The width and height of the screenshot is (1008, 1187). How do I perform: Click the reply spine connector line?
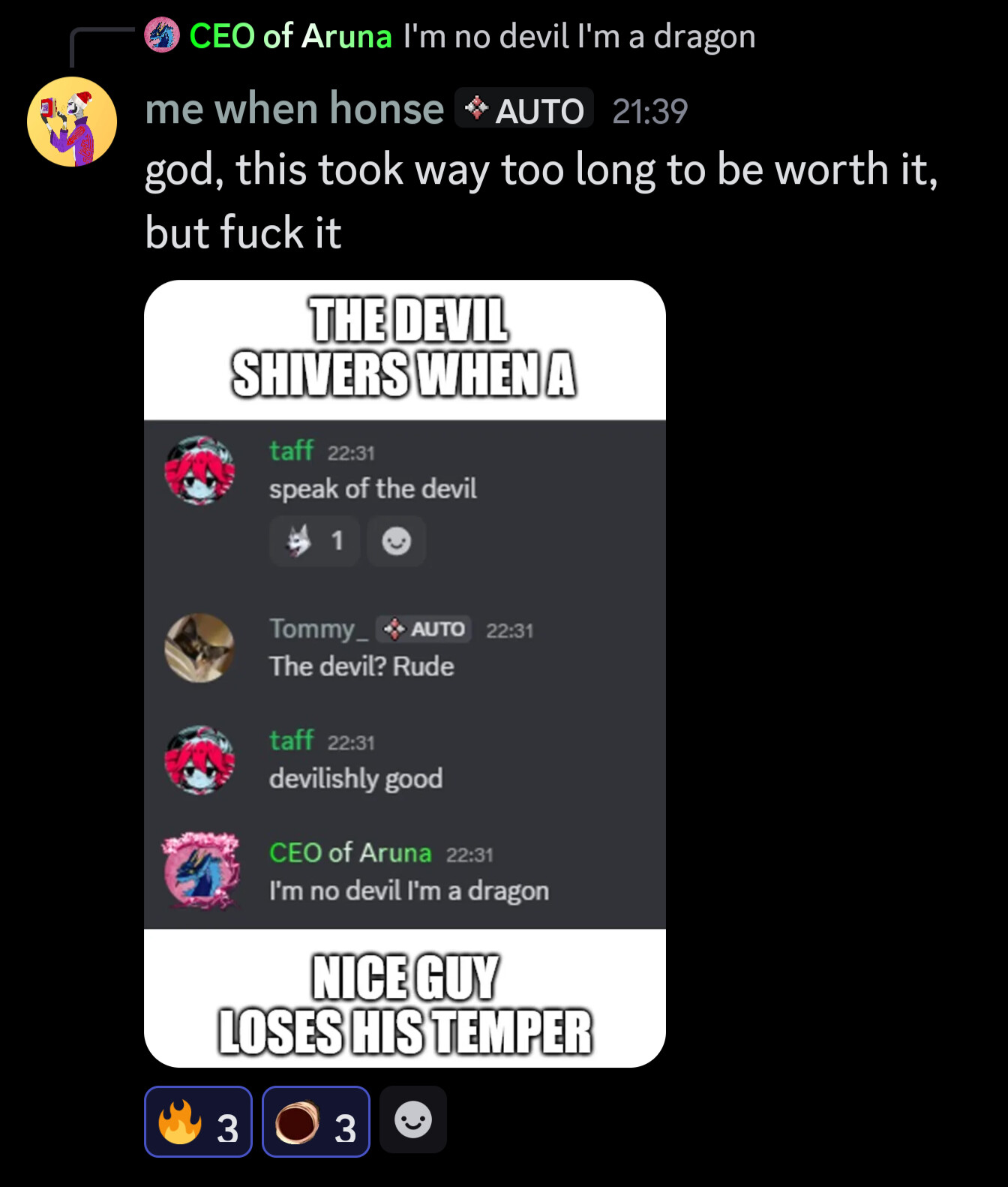tap(102, 47)
